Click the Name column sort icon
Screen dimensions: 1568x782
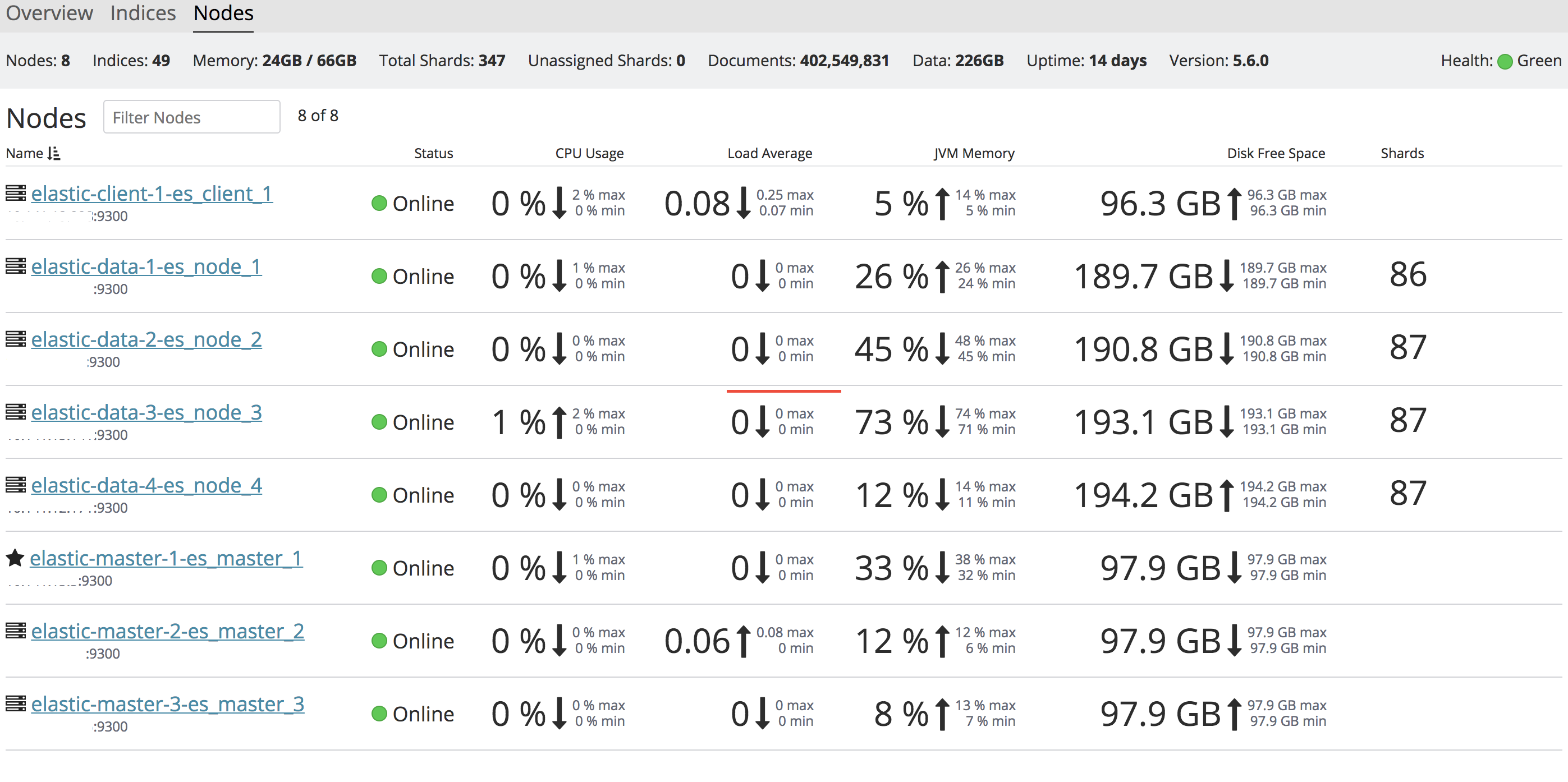coord(54,153)
